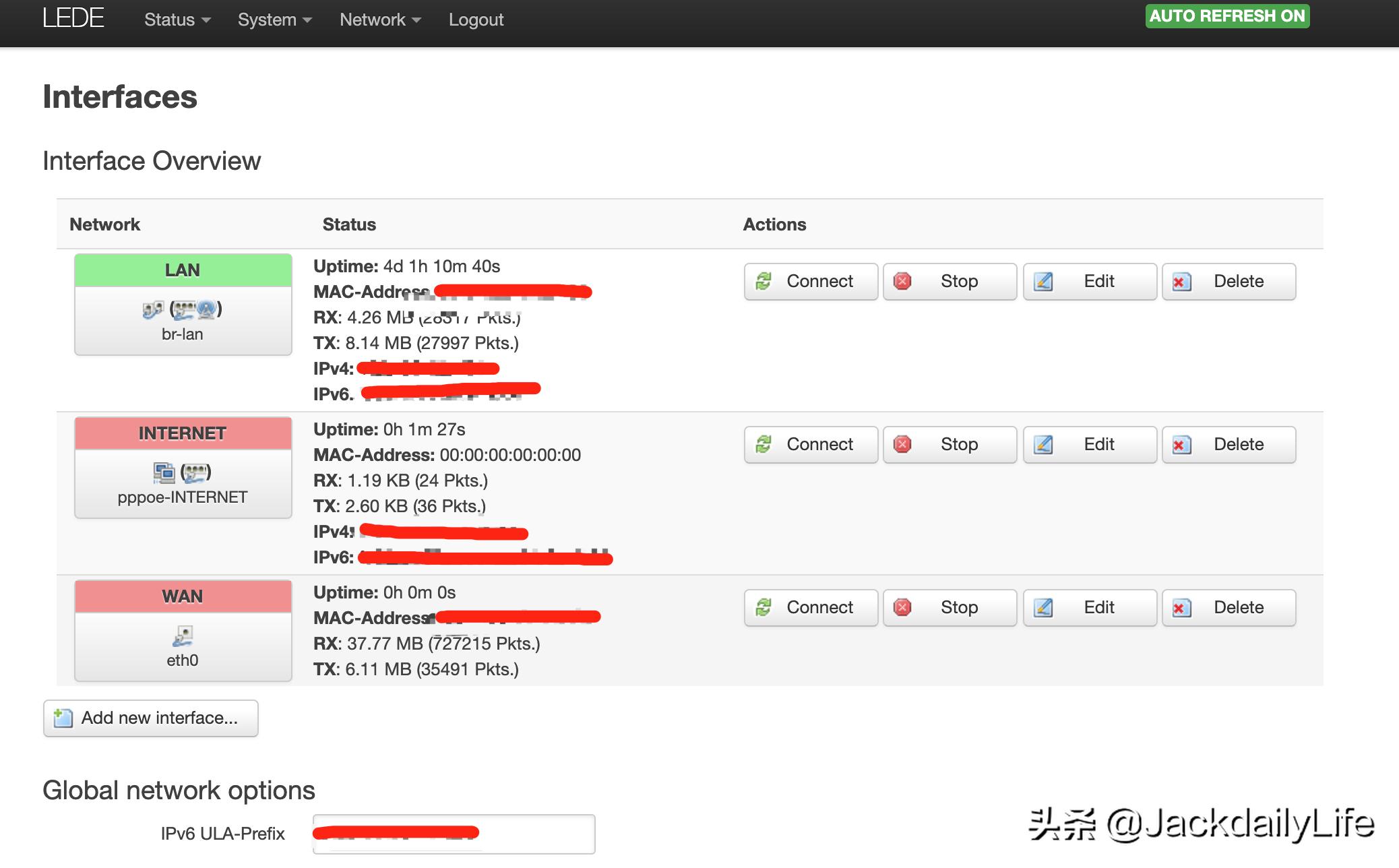Click the eth0 ethernet interface icon
The width and height of the screenshot is (1399, 868).
point(182,635)
